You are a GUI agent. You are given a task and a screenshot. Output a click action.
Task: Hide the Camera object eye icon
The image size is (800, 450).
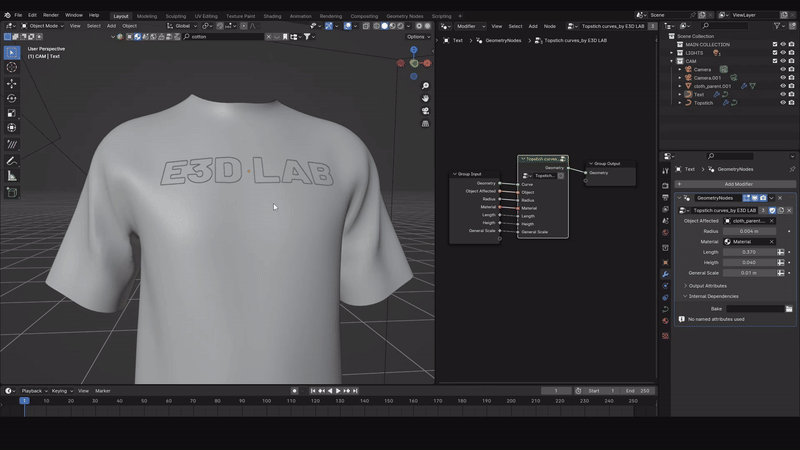(x=783, y=69)
